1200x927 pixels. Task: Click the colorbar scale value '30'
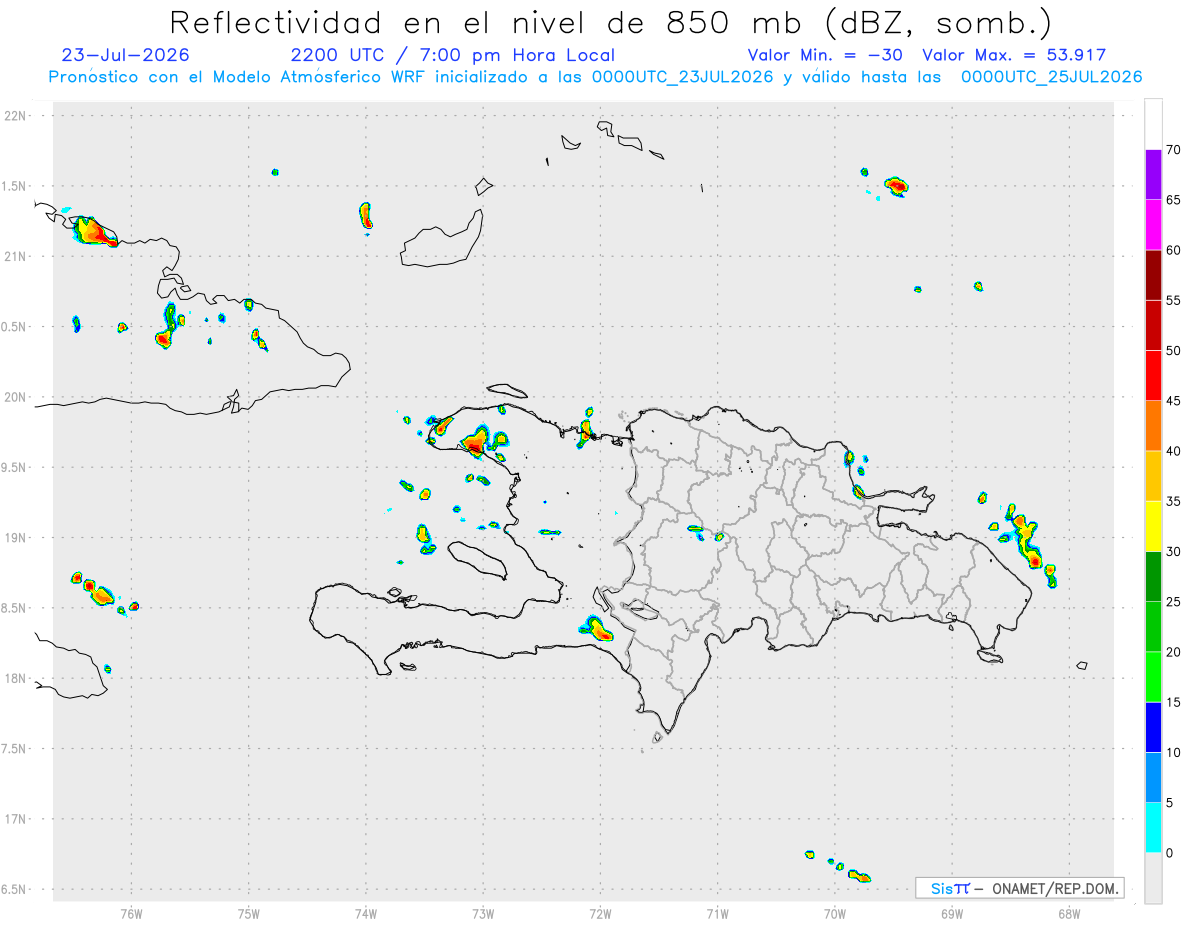coord(1173,552)
